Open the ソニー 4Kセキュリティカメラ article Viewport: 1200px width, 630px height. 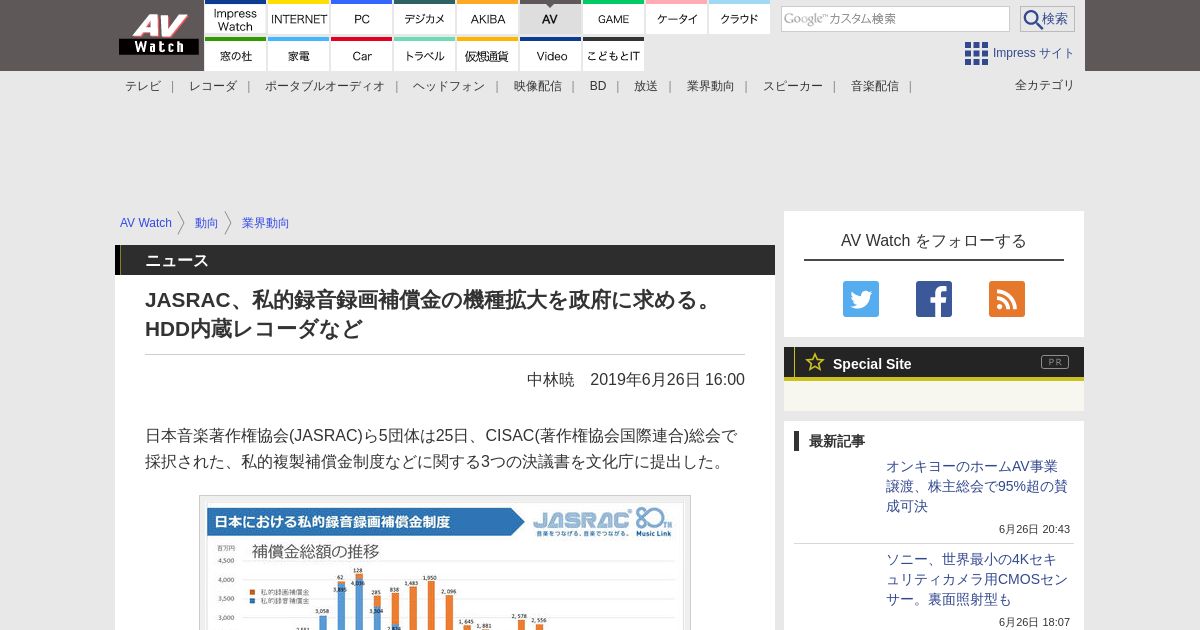pyautogui.click(x=977, y=579)
